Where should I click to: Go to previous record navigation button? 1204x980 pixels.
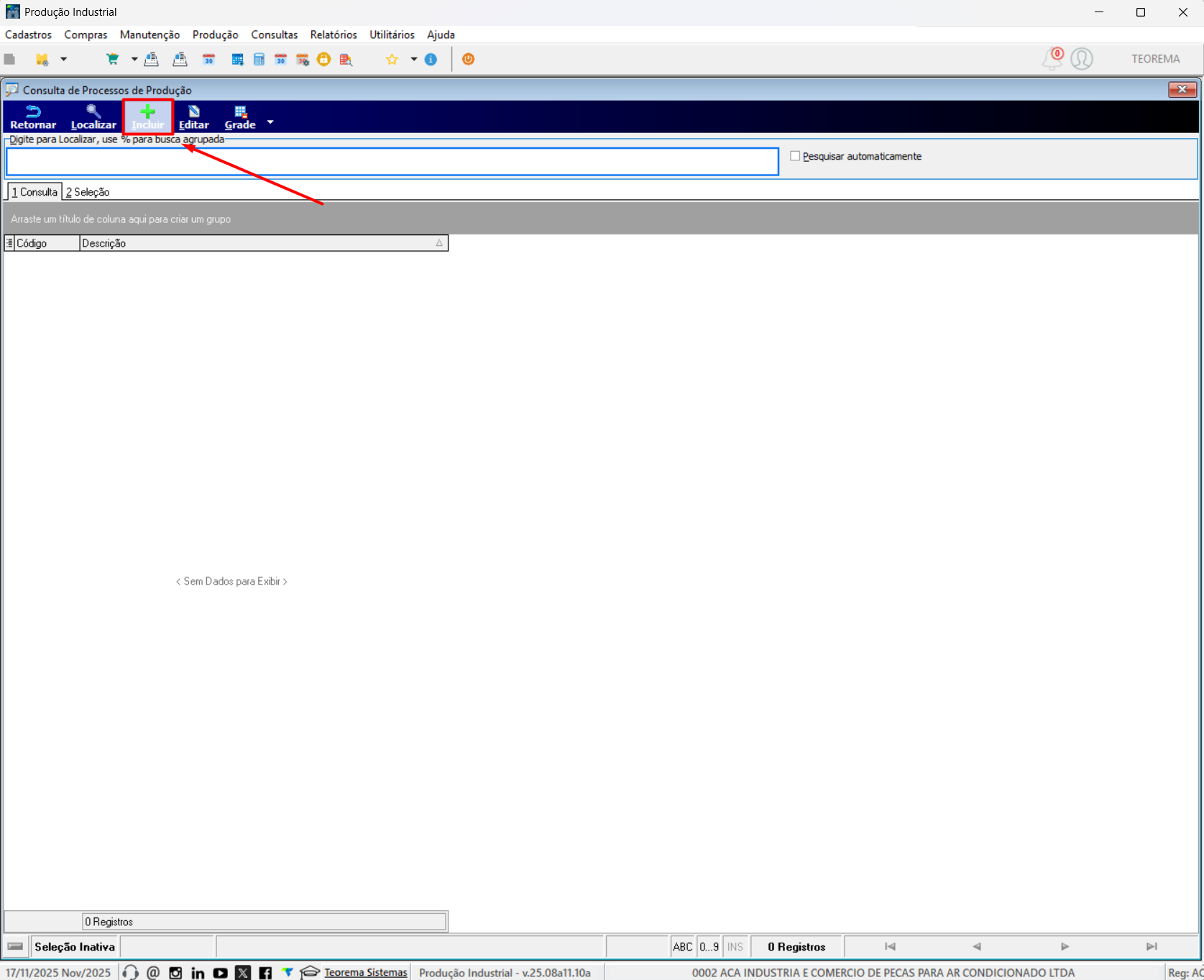click(977, 946)
